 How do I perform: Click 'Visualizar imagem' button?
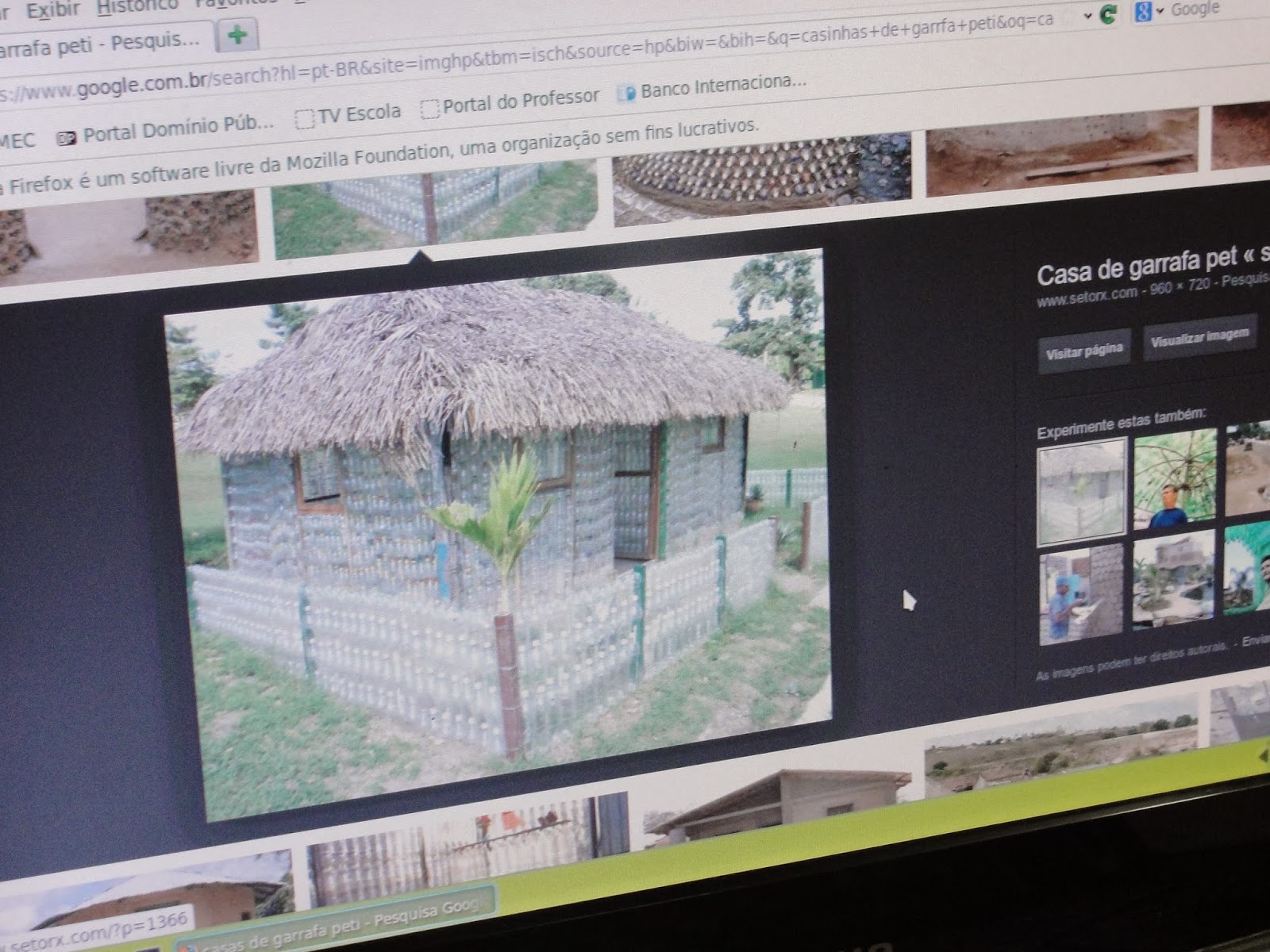(1200, 338)
